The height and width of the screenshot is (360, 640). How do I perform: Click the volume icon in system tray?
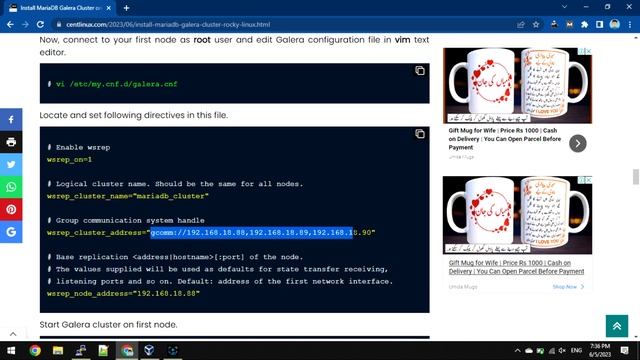(562, 351)
